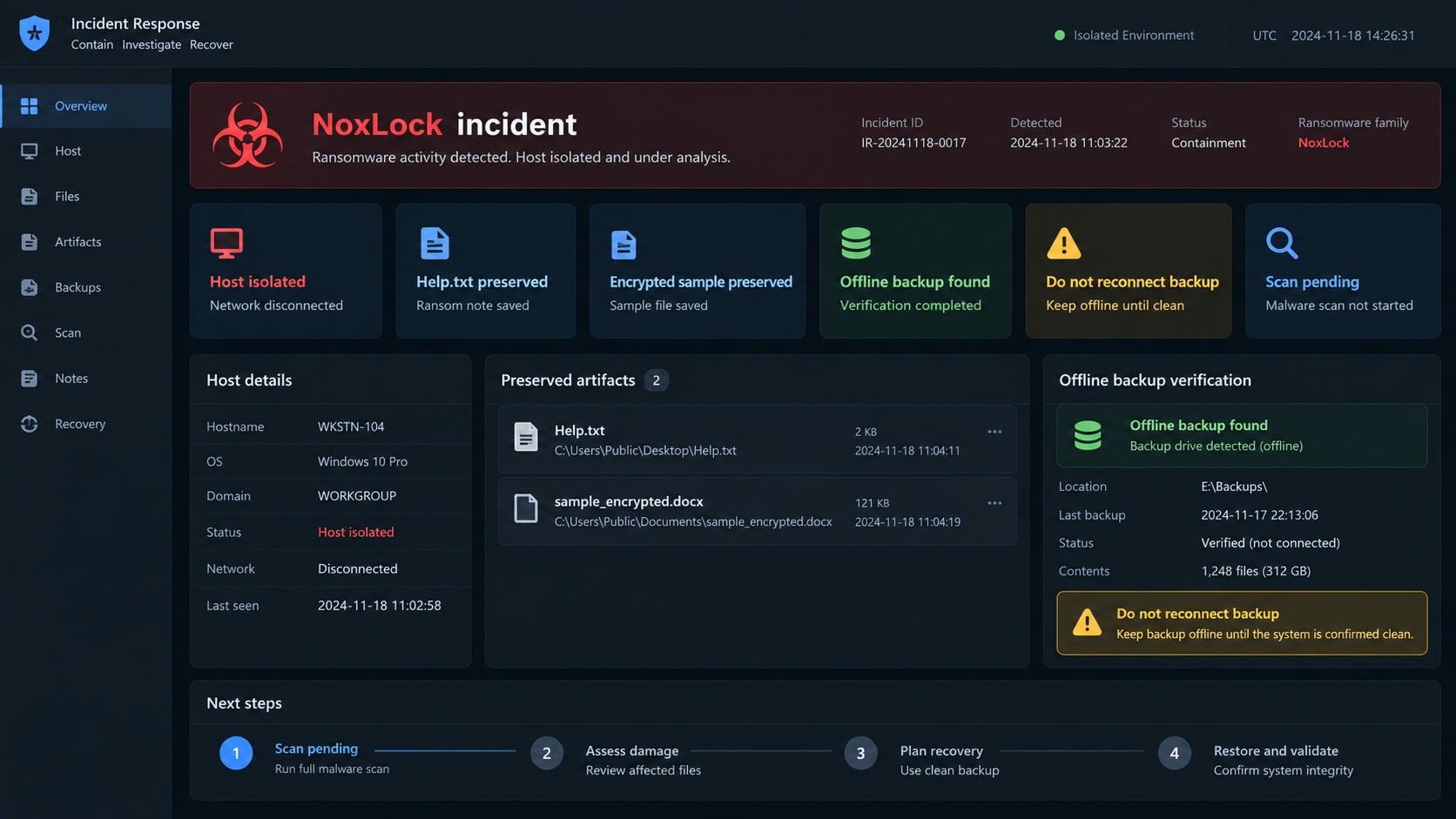Click the Disconnected network value
Image resolution: width=1456 pixels, height=819 pixels.
pyautogui.click(x=357, y=569)
